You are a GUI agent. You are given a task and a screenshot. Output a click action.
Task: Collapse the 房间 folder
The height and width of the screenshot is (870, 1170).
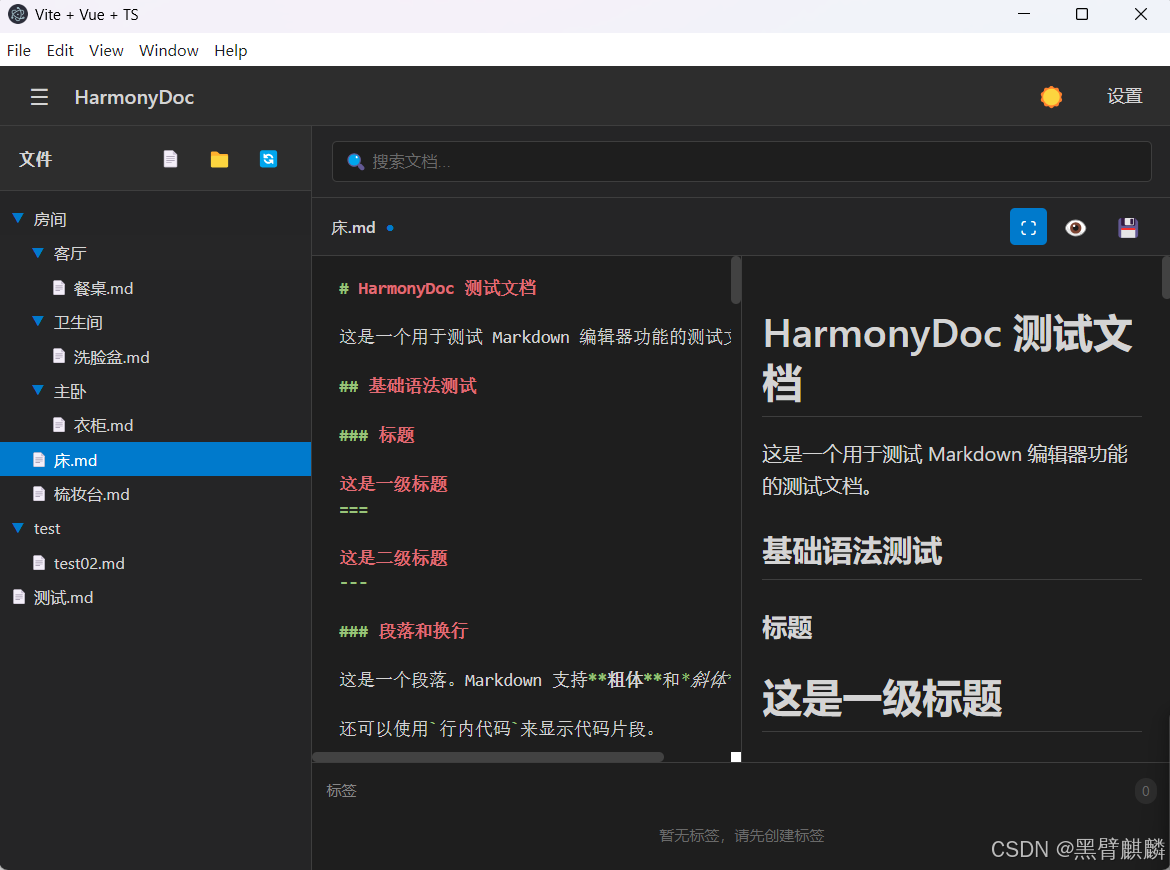point(18,218)
